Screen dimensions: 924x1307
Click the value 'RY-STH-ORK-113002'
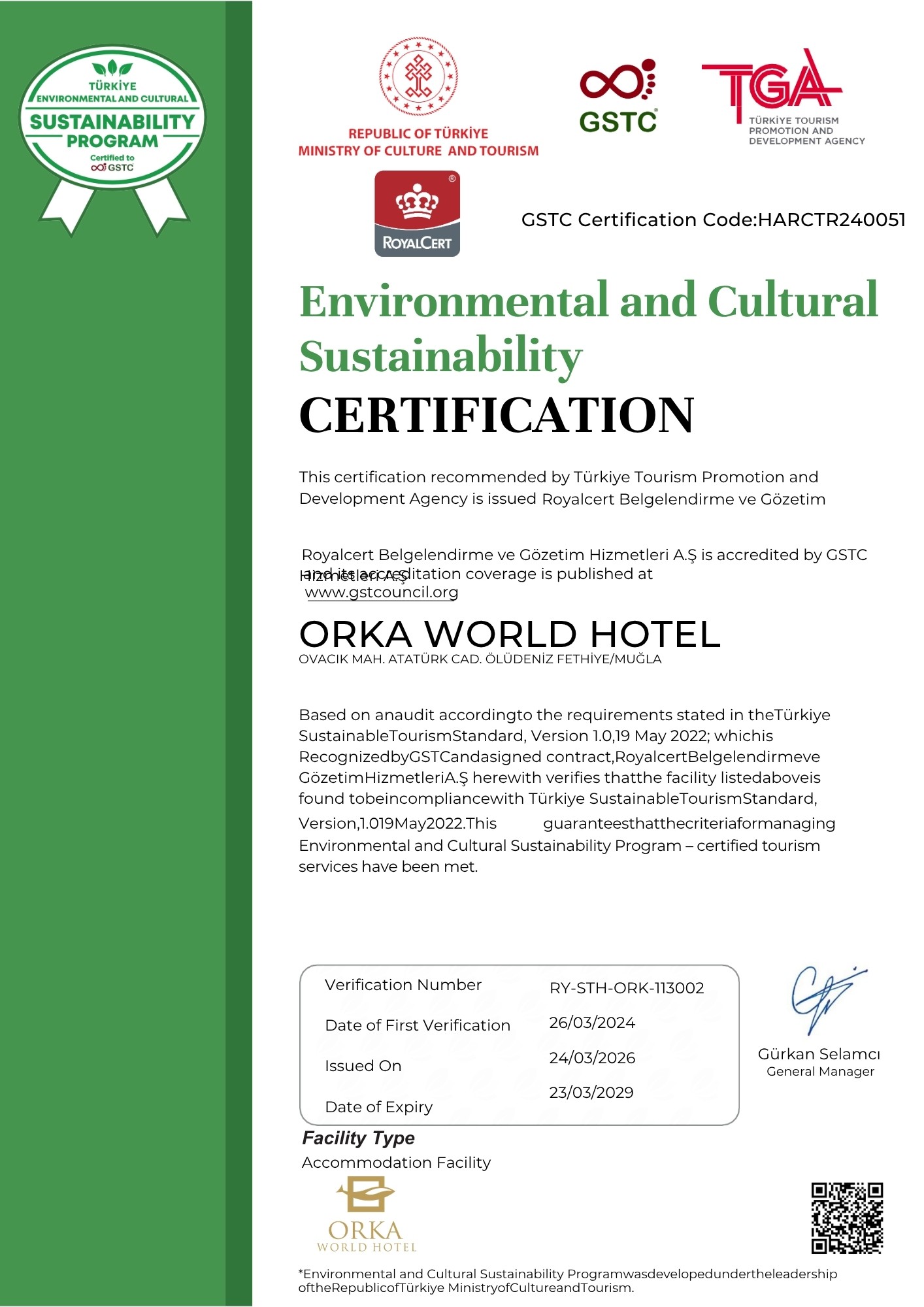(627, 988)
